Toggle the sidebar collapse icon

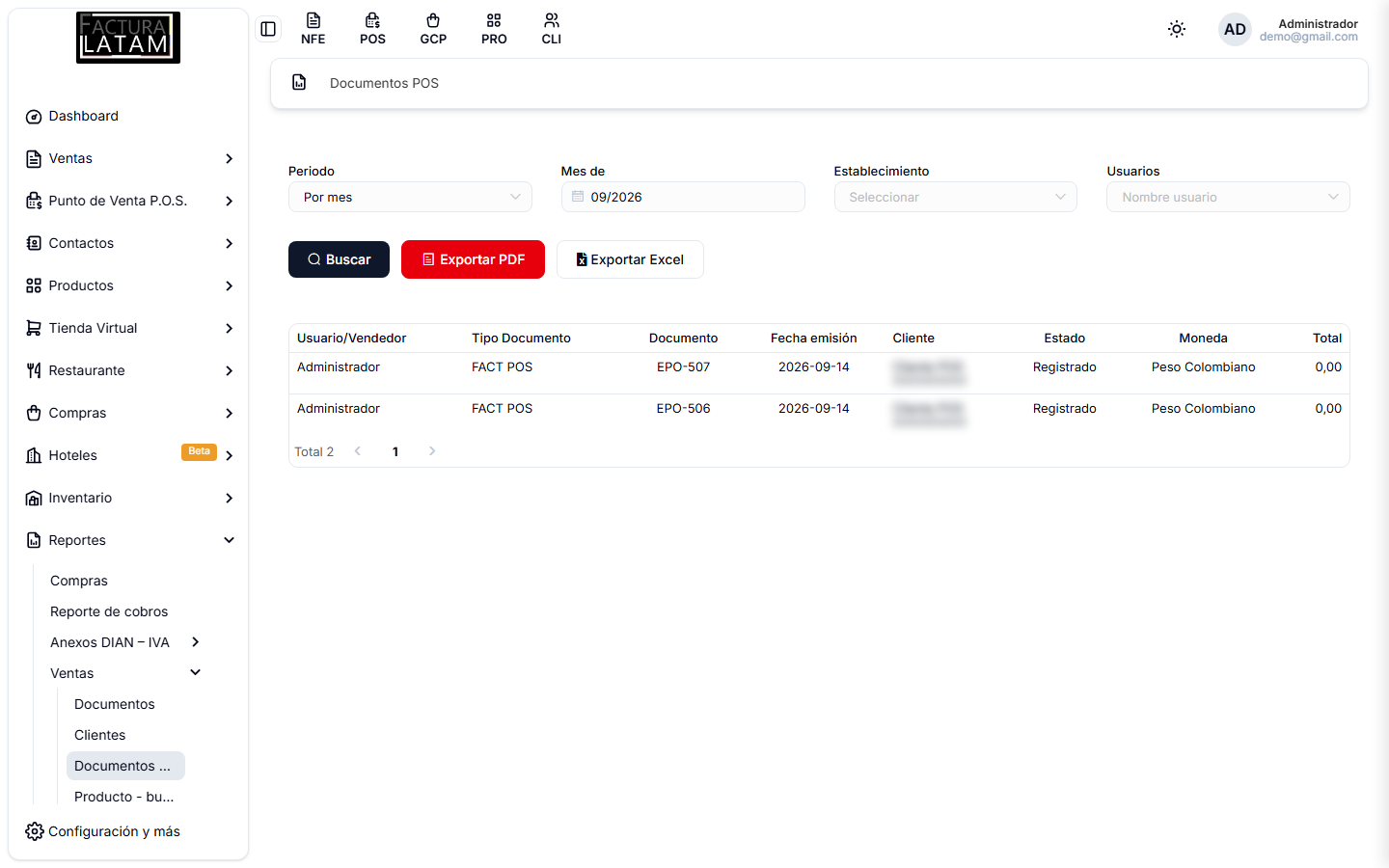coord(268,29)
